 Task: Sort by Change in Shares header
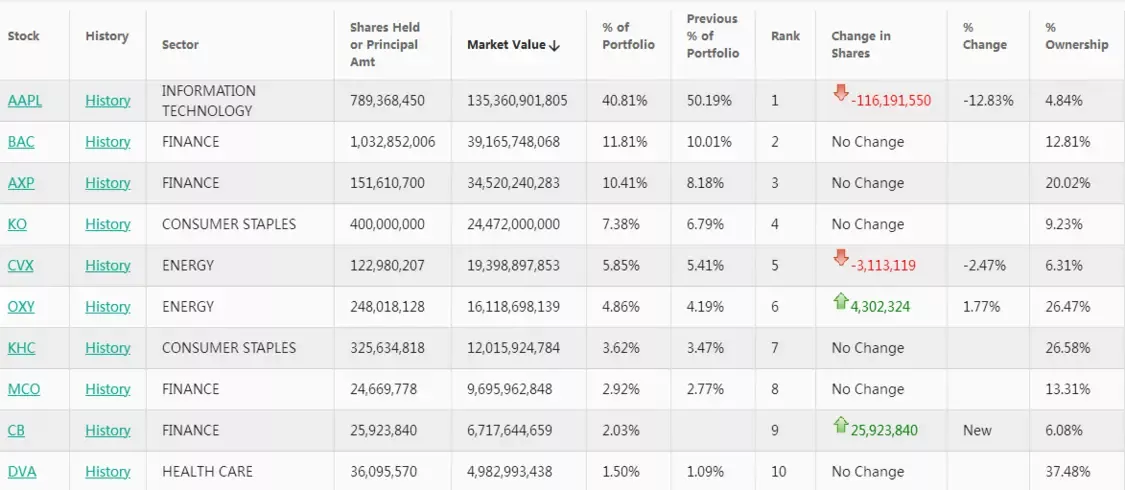pos(861,44)
